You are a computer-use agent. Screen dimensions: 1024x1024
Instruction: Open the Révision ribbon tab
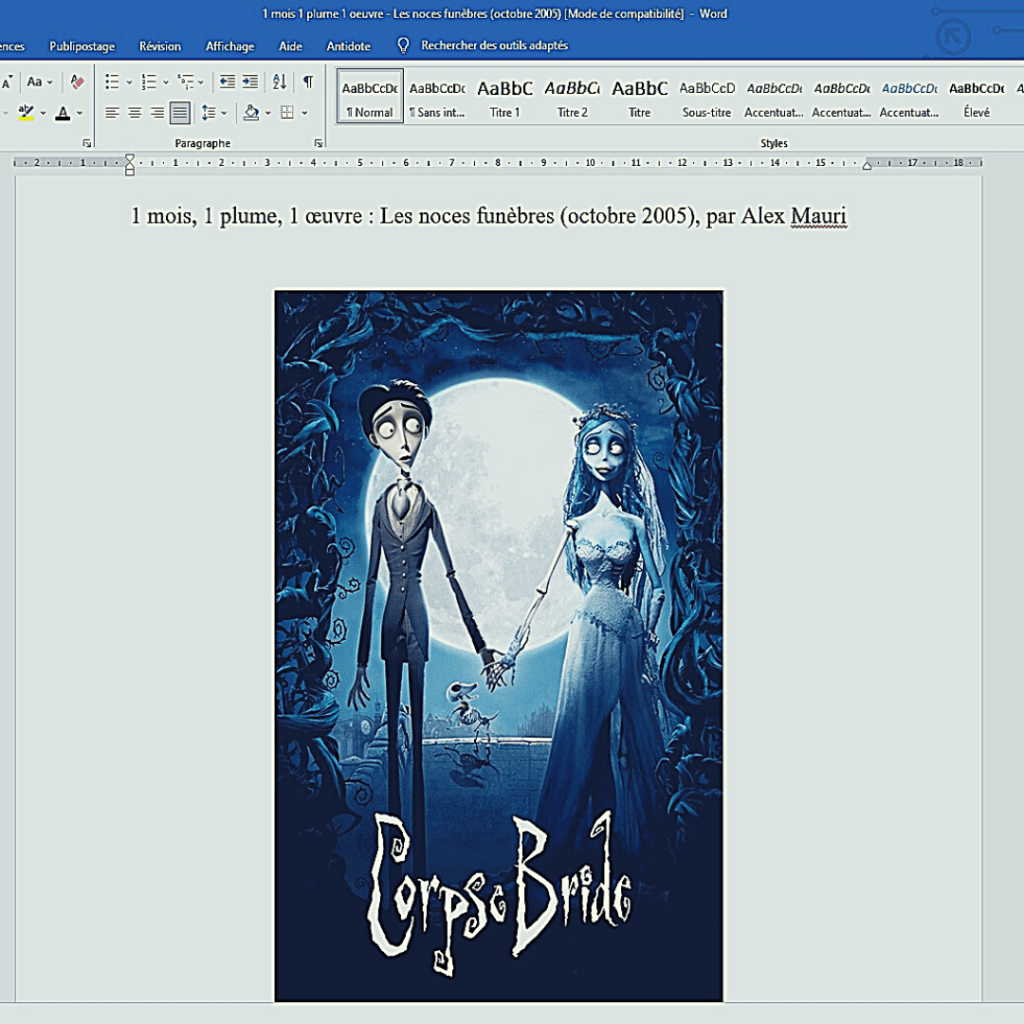click(x=160, y=46)
